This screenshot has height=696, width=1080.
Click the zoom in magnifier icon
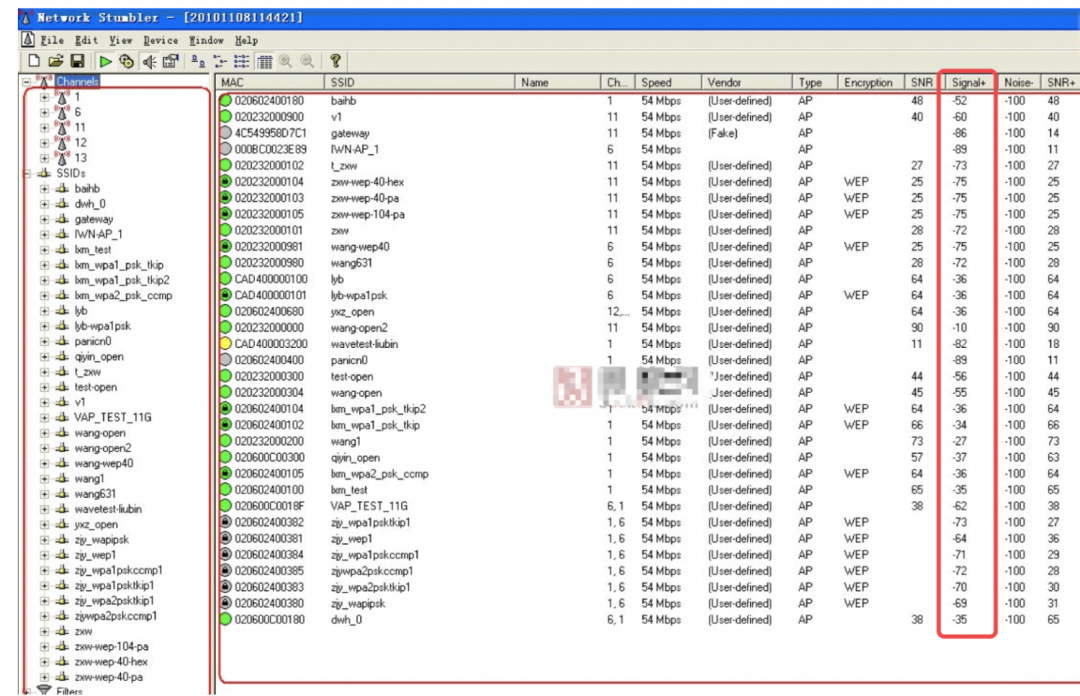click(286, 61)
